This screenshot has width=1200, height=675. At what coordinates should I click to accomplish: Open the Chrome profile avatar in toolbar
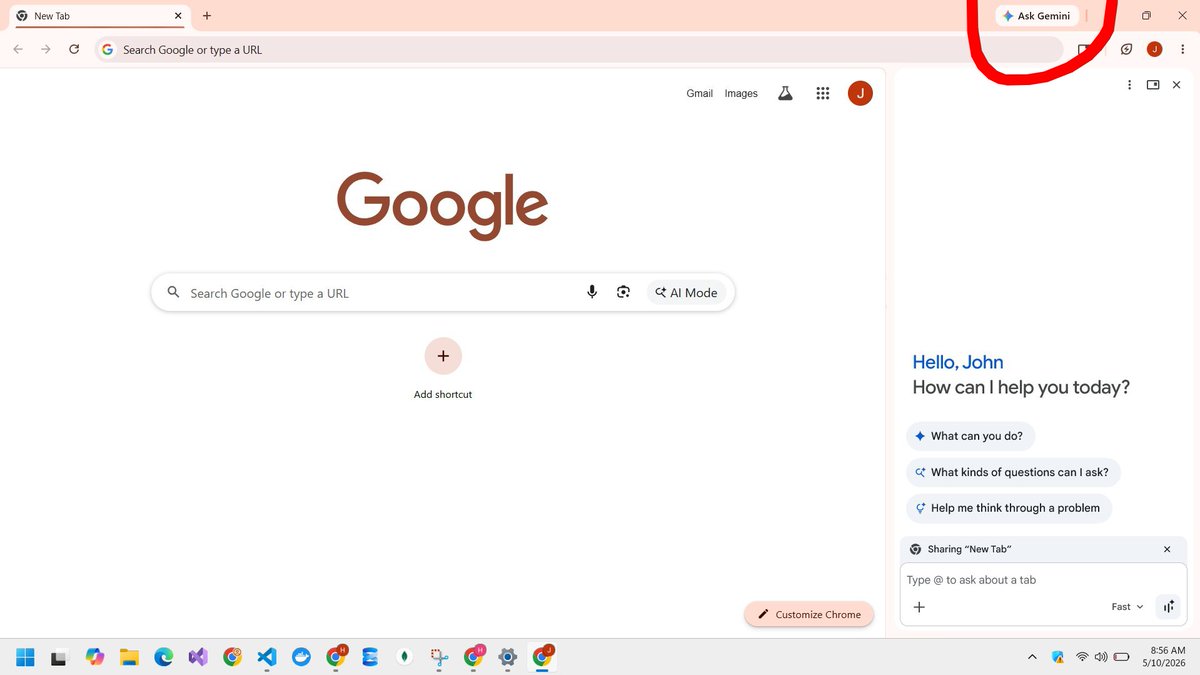pyautogui.click(x=1155, y=49)
